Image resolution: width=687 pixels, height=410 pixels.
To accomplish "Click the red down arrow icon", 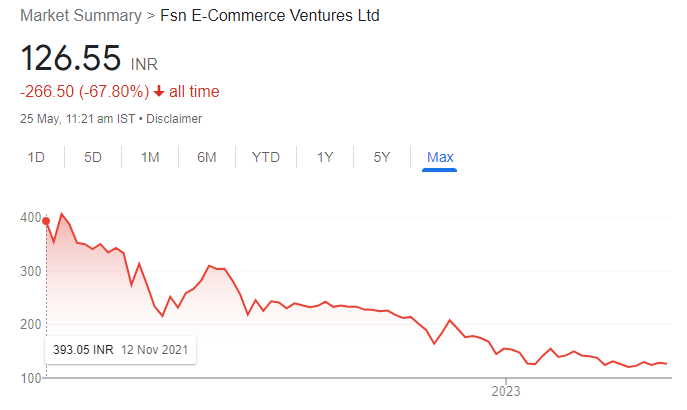I will (159, 91).
